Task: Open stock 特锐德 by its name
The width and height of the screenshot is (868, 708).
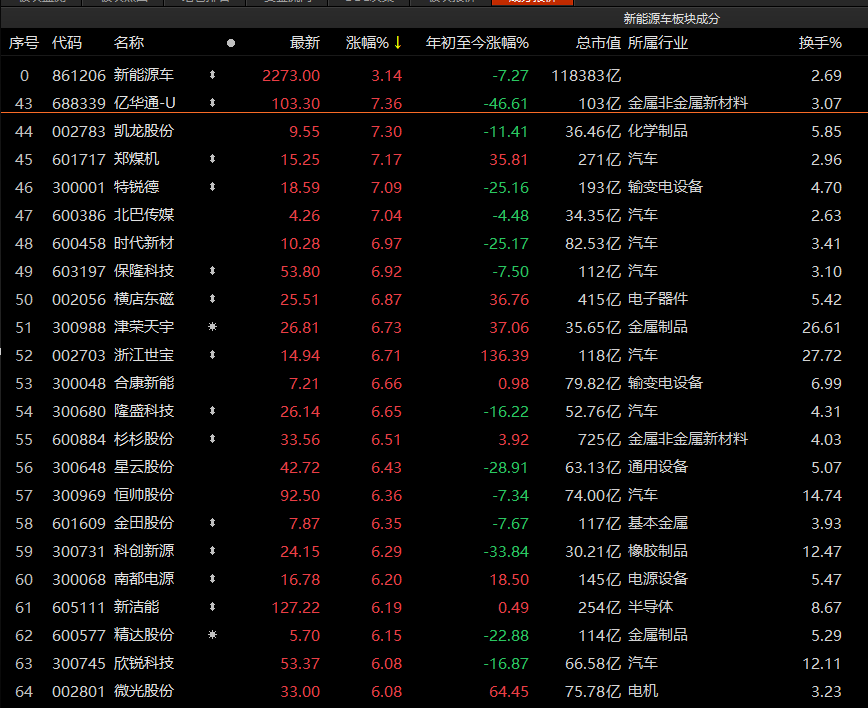Action: pos(136,187)
